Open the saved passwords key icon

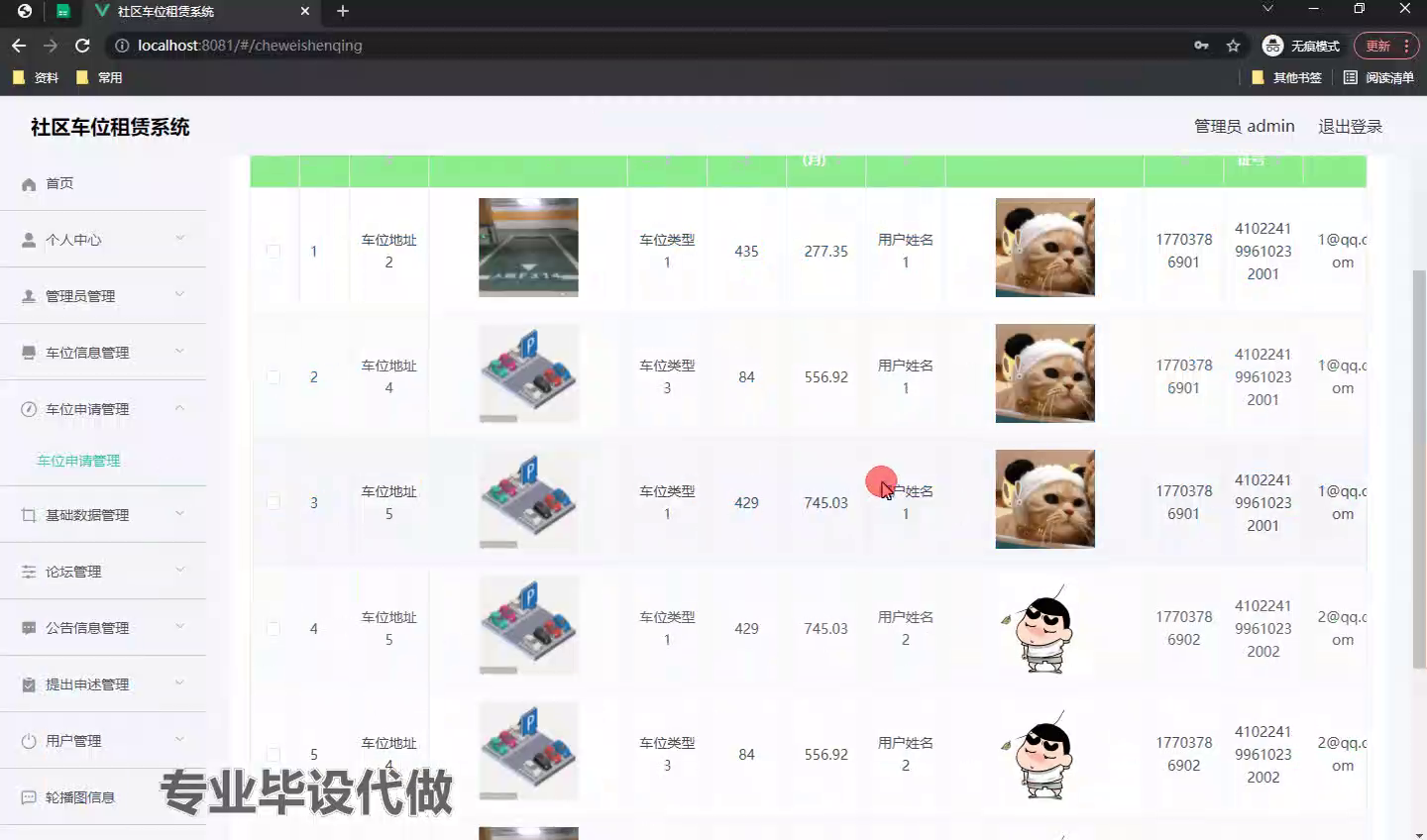click(x=1201, y=46)
